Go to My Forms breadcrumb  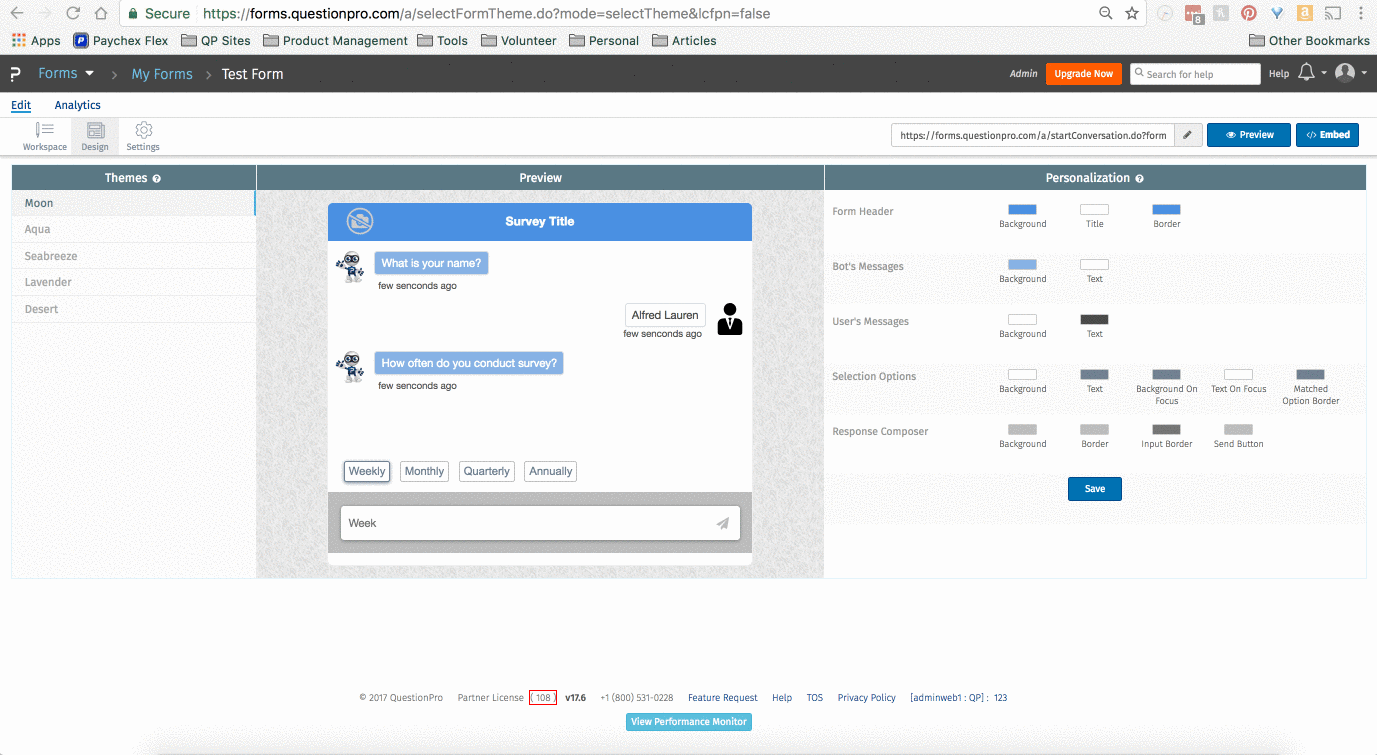(162, 74)
